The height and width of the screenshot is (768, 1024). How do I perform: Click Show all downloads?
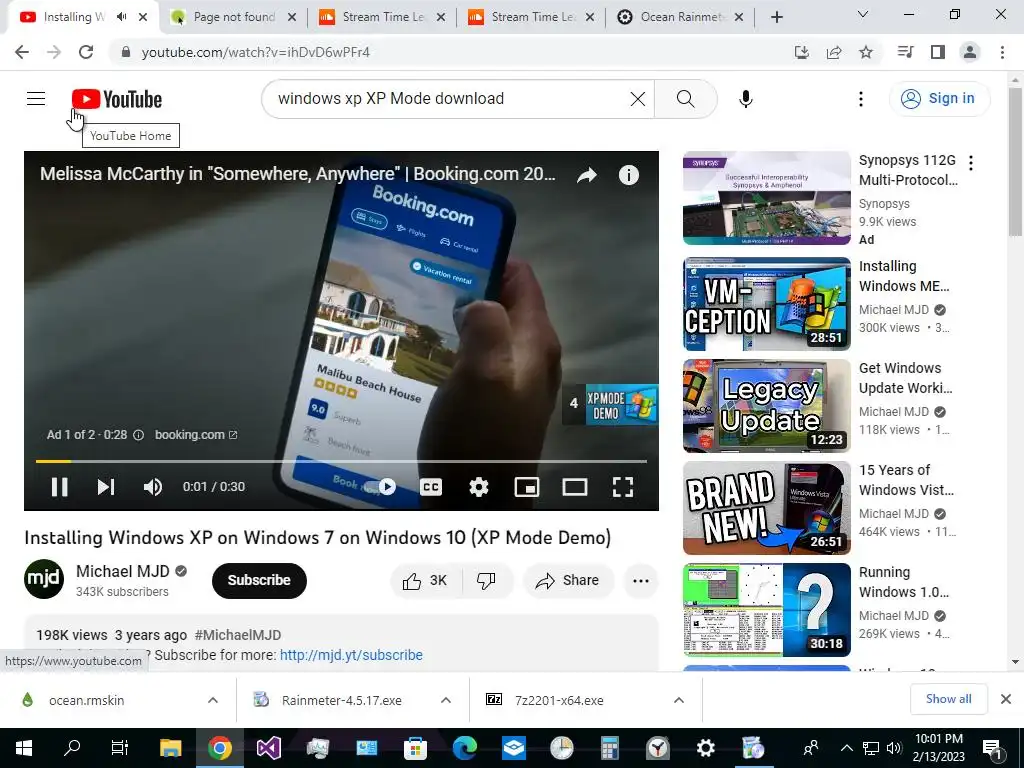[948, 699]
